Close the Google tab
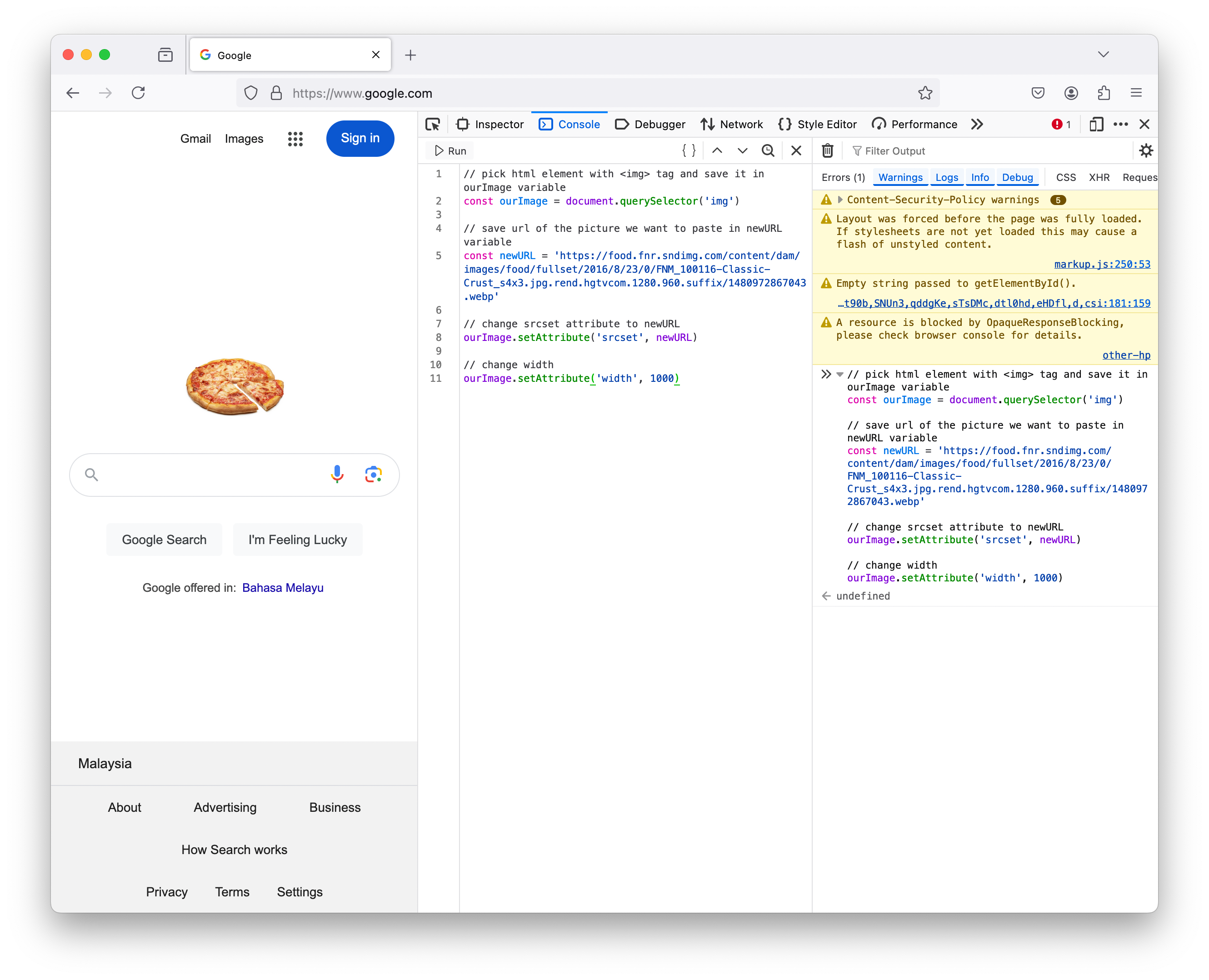 [376, 55]
